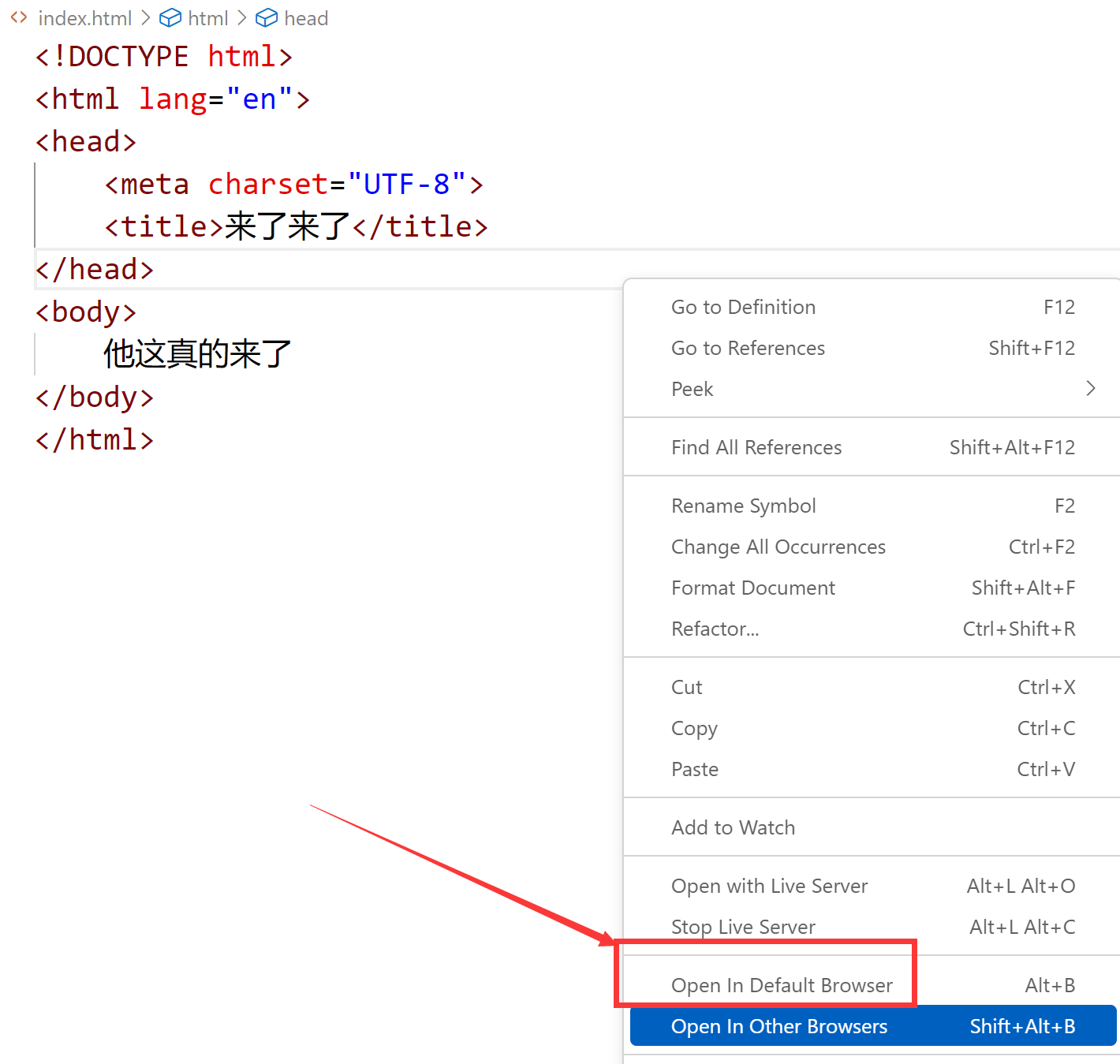
Task: Choose Copy in context menu
Action: coord(873,728)
